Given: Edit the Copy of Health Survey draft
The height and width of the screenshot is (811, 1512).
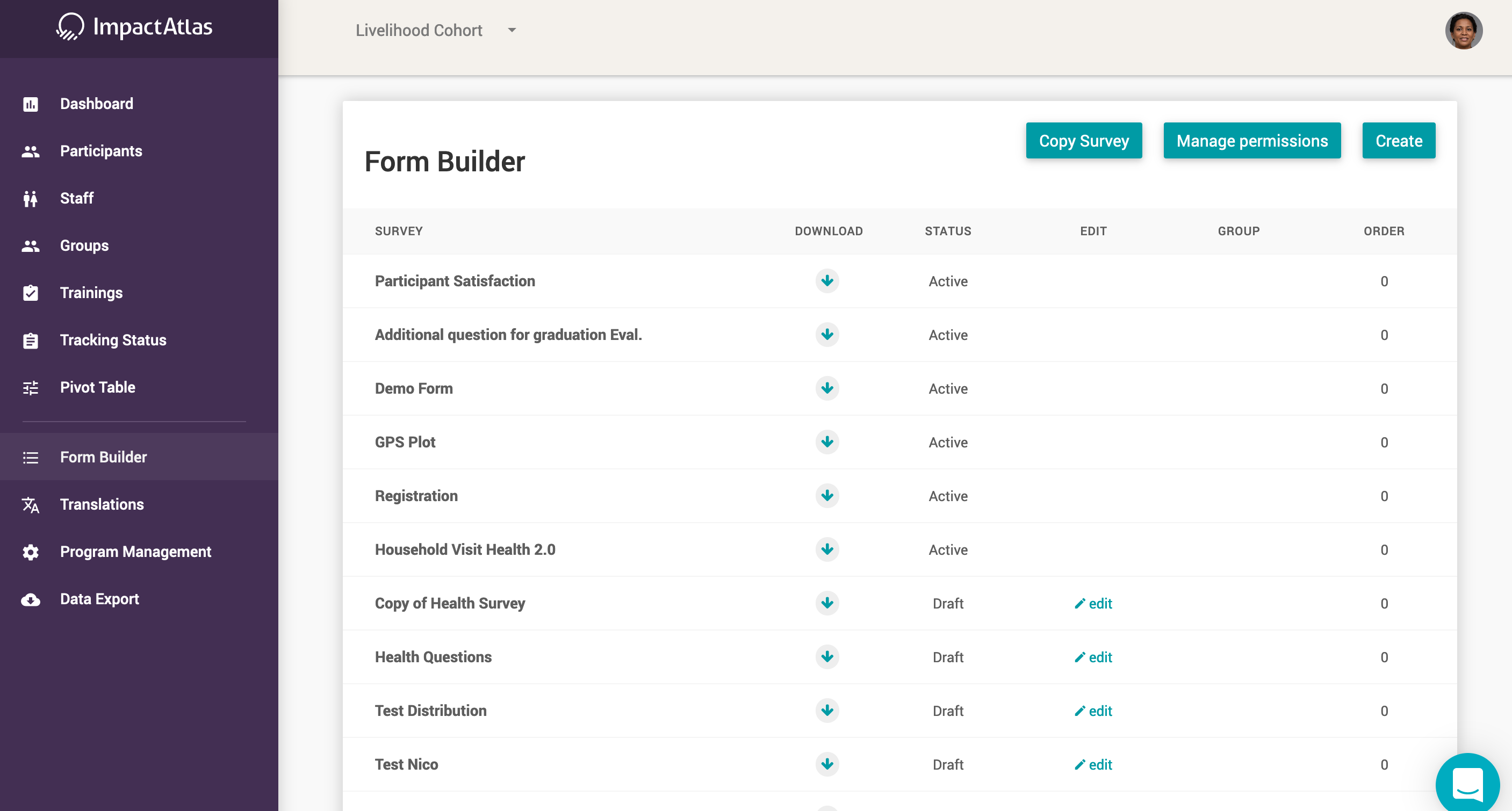Looking at the screenshot, I should 1093,603.
